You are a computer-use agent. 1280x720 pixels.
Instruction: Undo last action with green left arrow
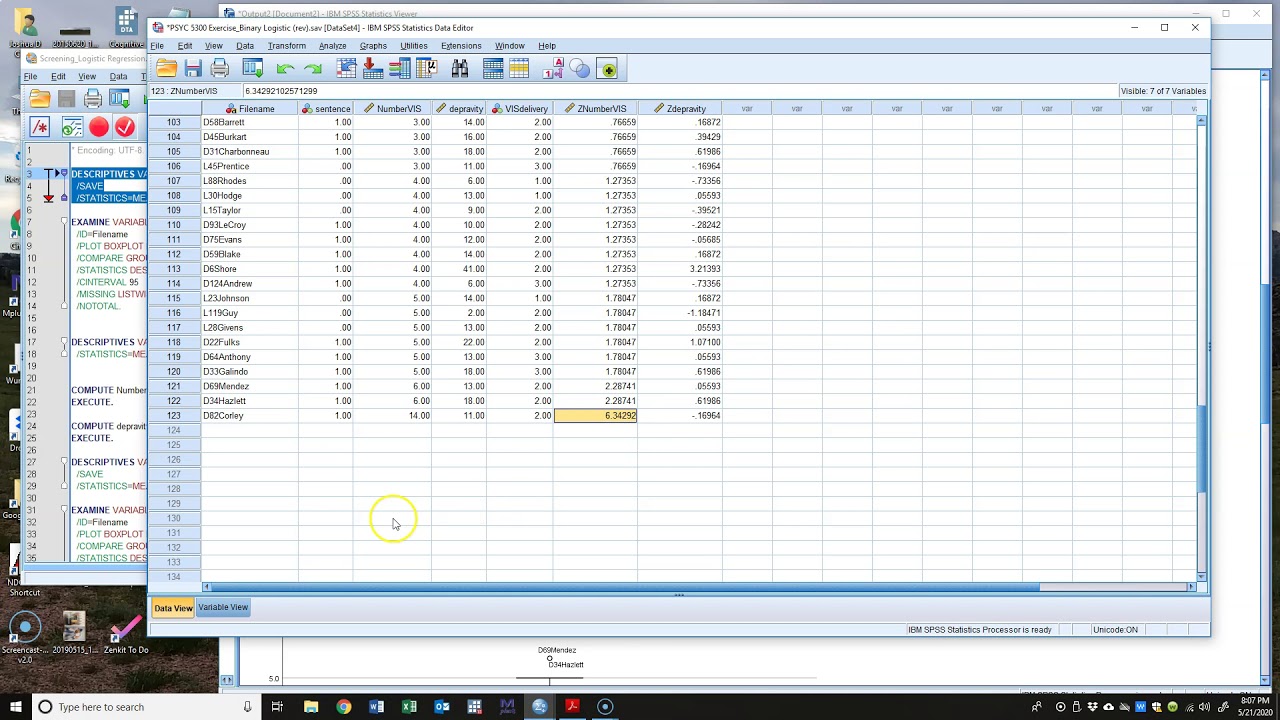(x=285, y=69)
